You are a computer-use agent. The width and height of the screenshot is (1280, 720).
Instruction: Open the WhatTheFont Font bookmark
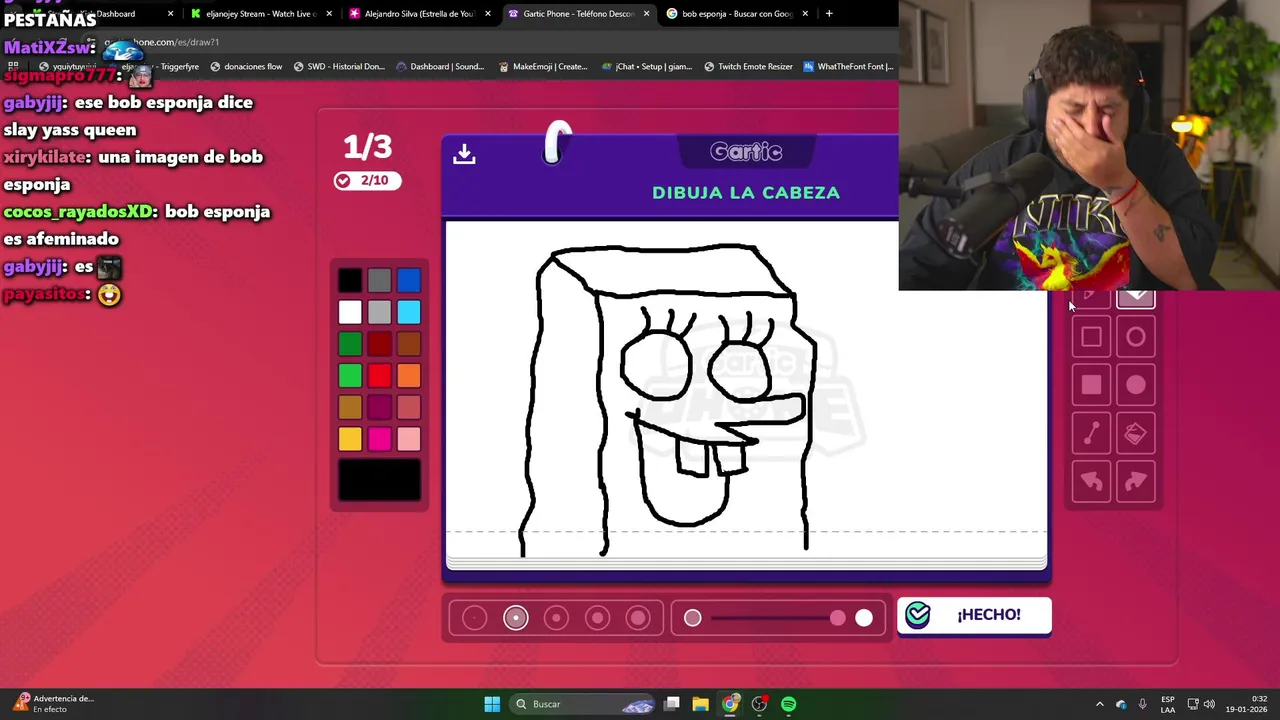[848, 67]
